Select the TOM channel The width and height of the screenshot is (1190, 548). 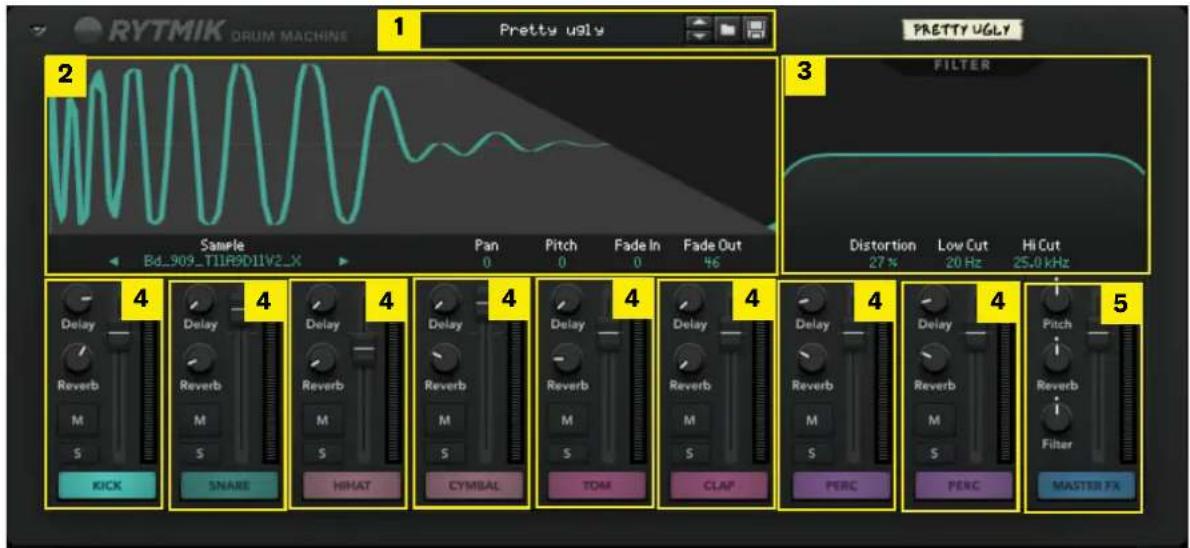596,484
